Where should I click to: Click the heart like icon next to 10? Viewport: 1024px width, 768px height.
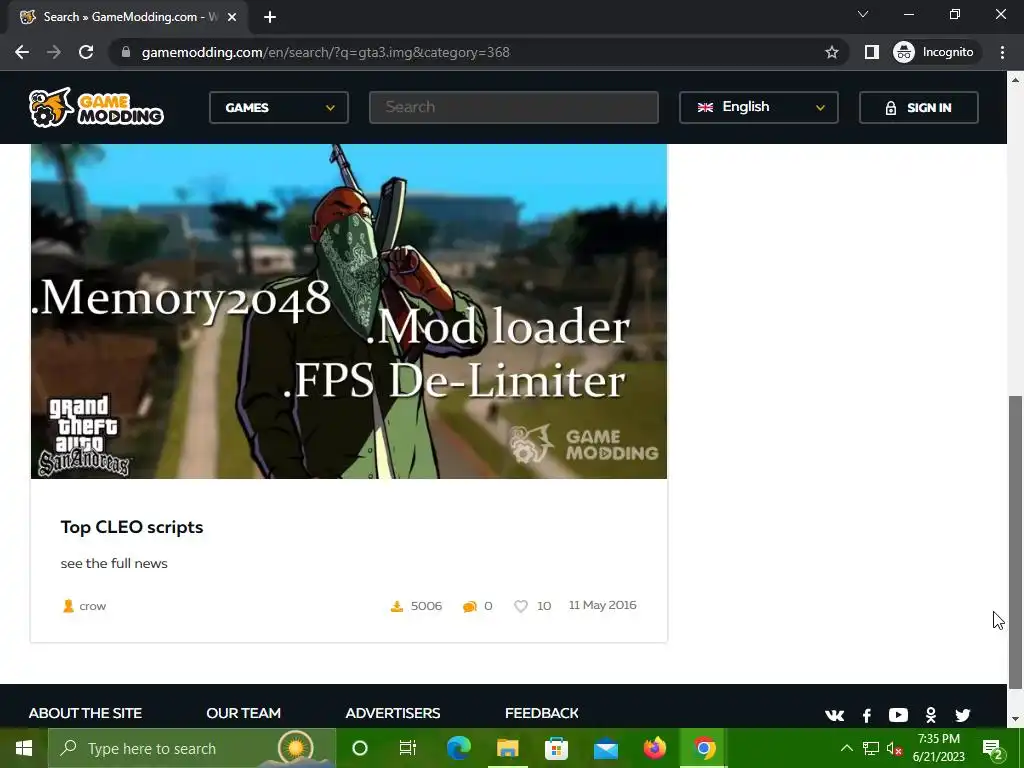pyautogui.click(x=520, y=606)
